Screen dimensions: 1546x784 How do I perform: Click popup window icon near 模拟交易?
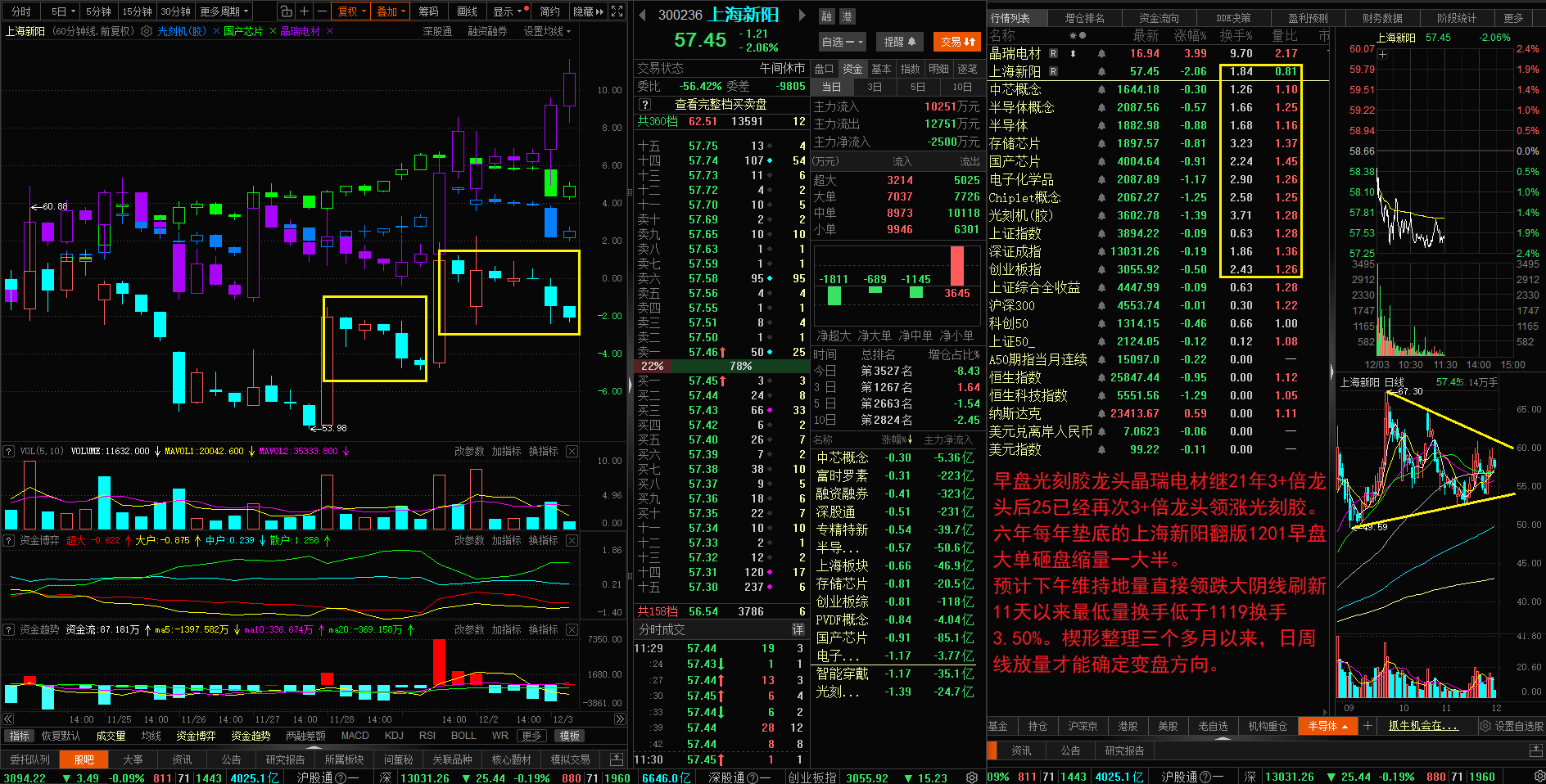[x=617, y=759]
